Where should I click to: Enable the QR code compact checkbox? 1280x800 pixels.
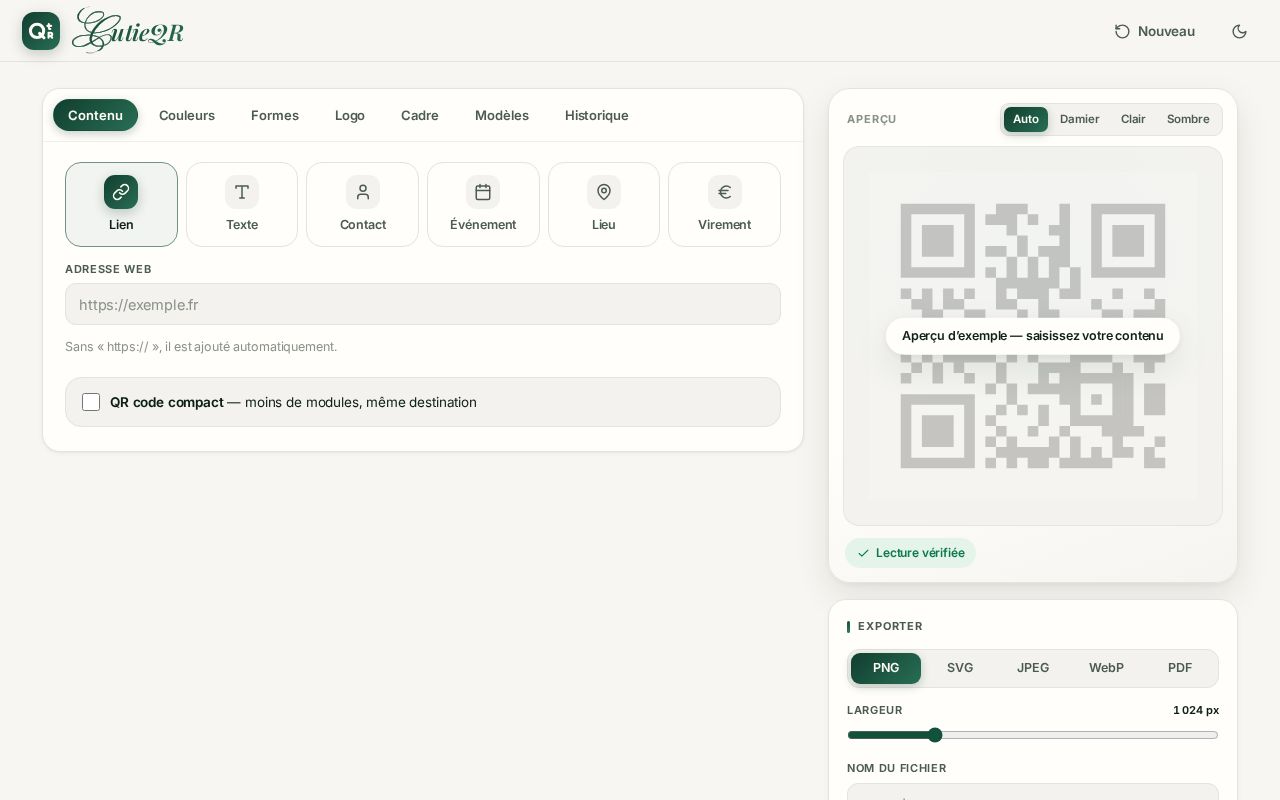coord(91,402)
